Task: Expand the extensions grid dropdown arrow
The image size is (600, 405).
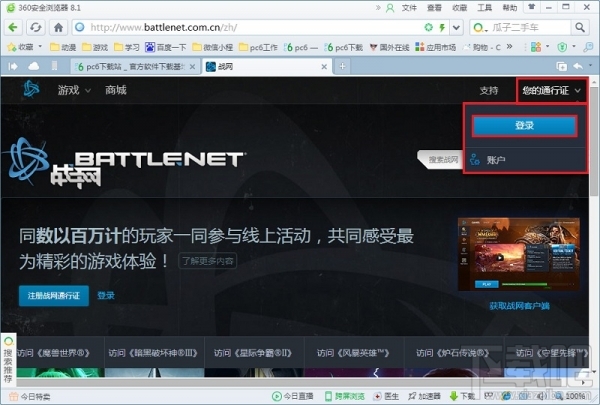Action: point(547,47)
